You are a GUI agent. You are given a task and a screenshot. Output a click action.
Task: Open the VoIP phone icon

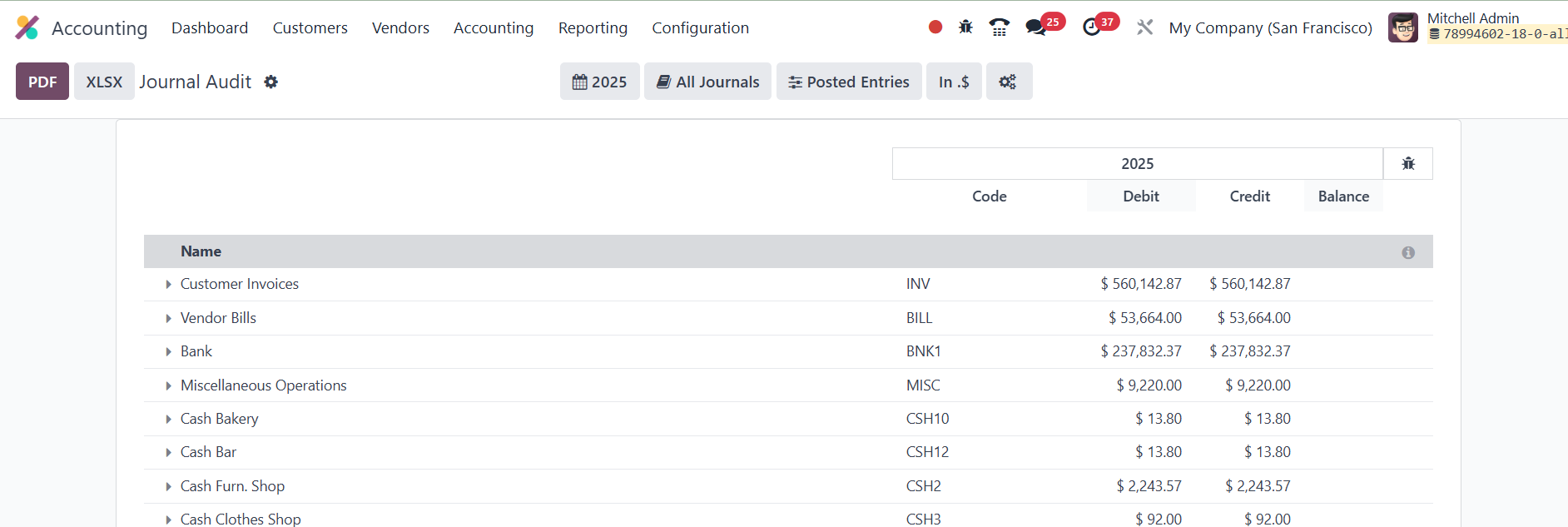click(x=999, y=27)
